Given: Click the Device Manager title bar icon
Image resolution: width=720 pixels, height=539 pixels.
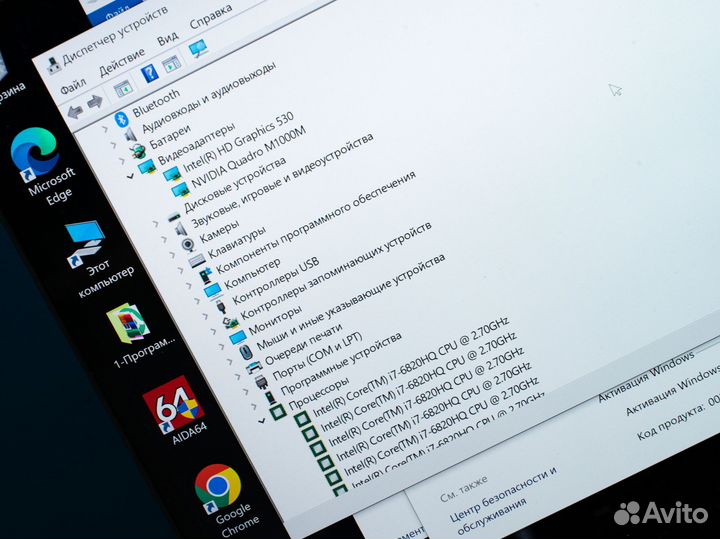Looking at the screenshot, I should click(54, 67).
